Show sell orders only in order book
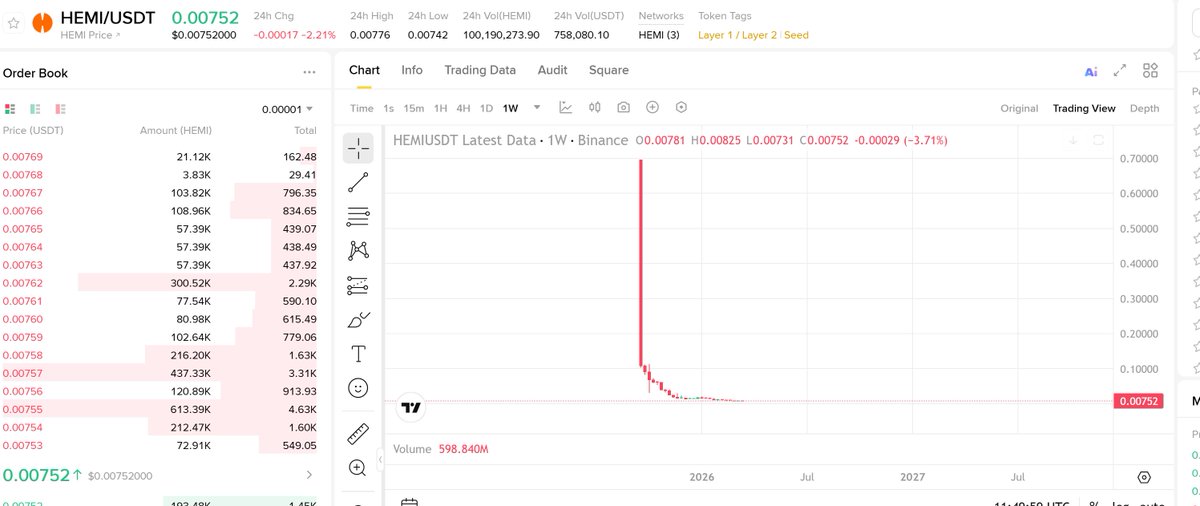Viewport: 1200px width, 506px height. [60, 109]
